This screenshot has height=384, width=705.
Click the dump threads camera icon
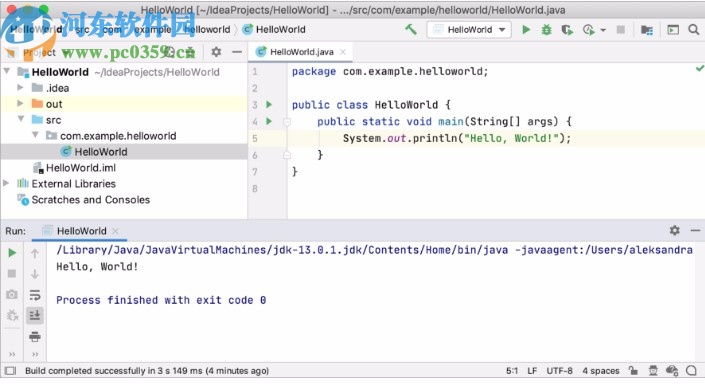point(12,295)
